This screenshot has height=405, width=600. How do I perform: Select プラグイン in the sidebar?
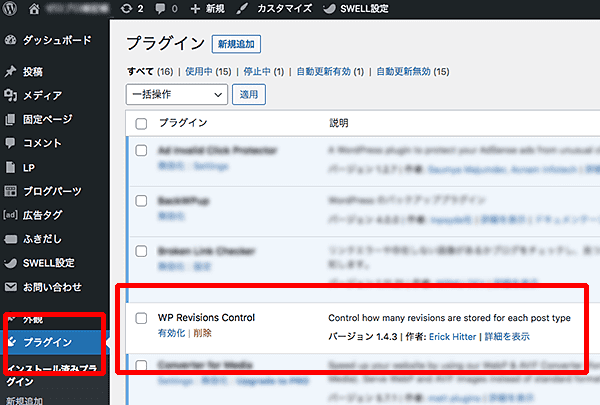coord(47,342)
